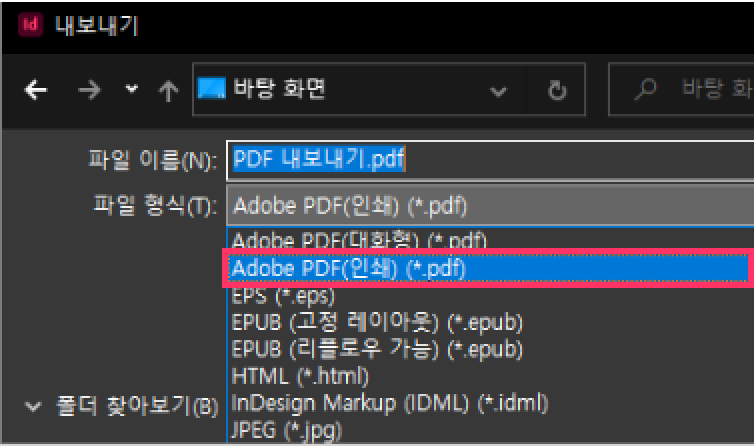Select Adobe PDF(인쇄) (*.pdf) in the list
This screenshot has width=754, height=446.
(x=489, y=268)
